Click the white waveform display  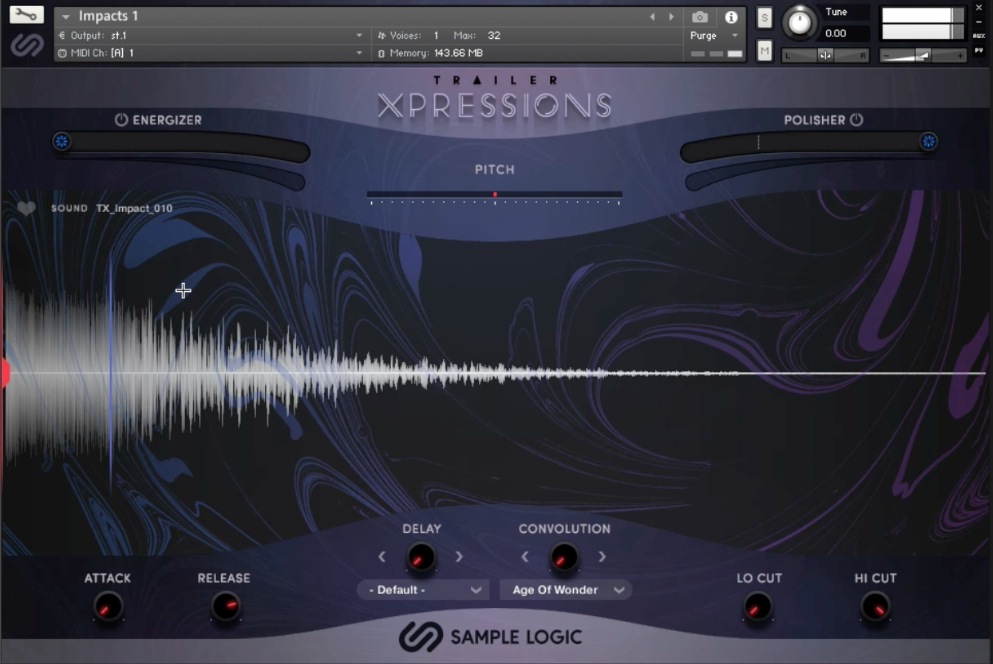(494, 374)
